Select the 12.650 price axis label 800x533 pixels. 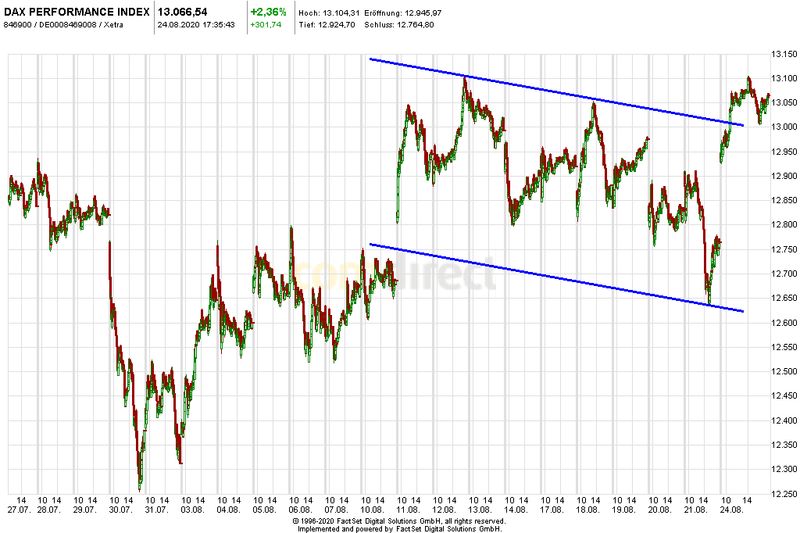coord(784,298)
